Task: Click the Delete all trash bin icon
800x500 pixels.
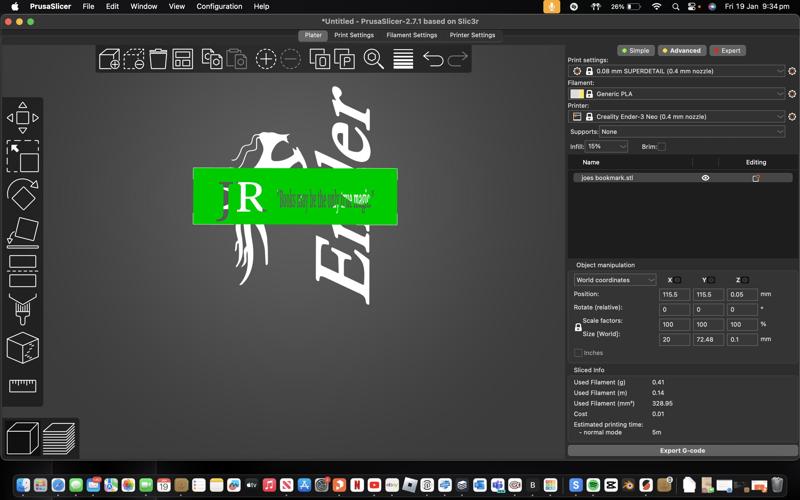Action: pos(158,59)
